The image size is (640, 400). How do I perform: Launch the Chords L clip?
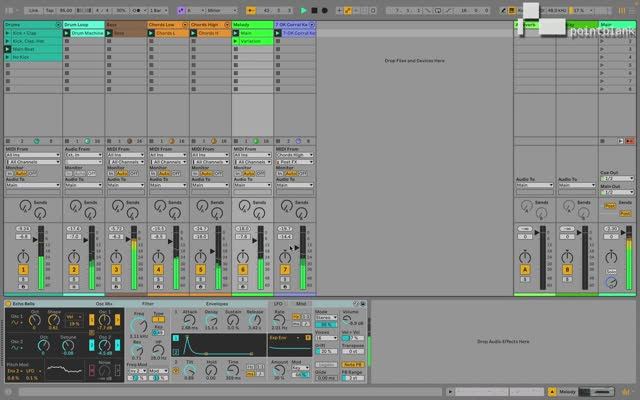(x=151, y=33)
